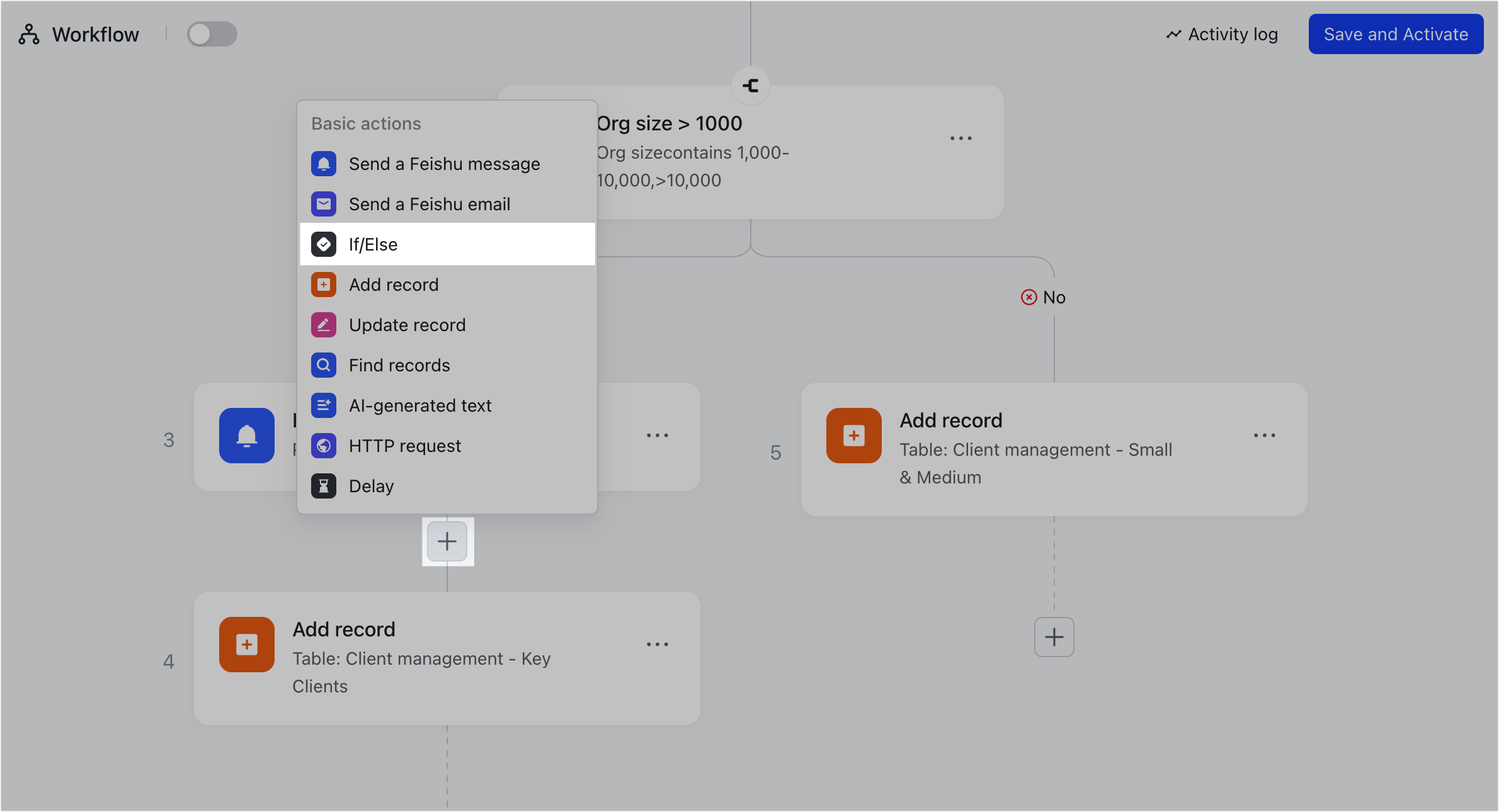
Task: Click the Save and Activate button
Action: coord(1395,34)
